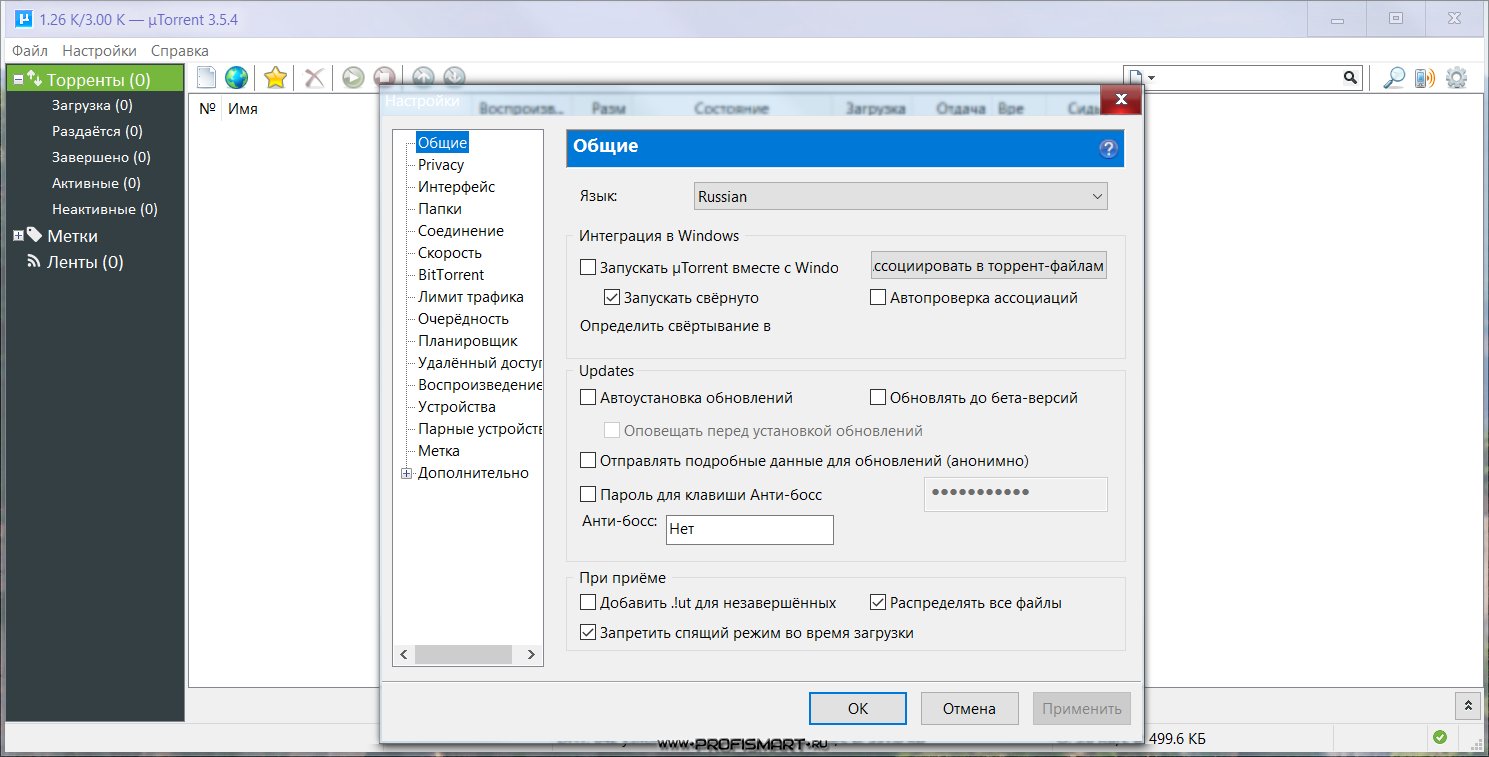
Task: Click left arrow of settings tree scrollbar
Action: [x=404, y=655]
